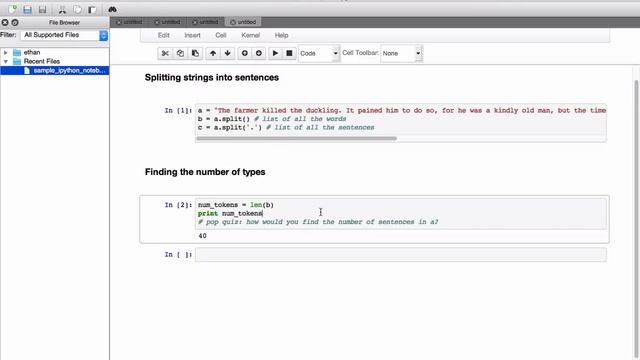Open the All Supported Files filter dropdown
The height and width of the screenshot is (360, 640).
pyautogui.click(x=64, y=35)
